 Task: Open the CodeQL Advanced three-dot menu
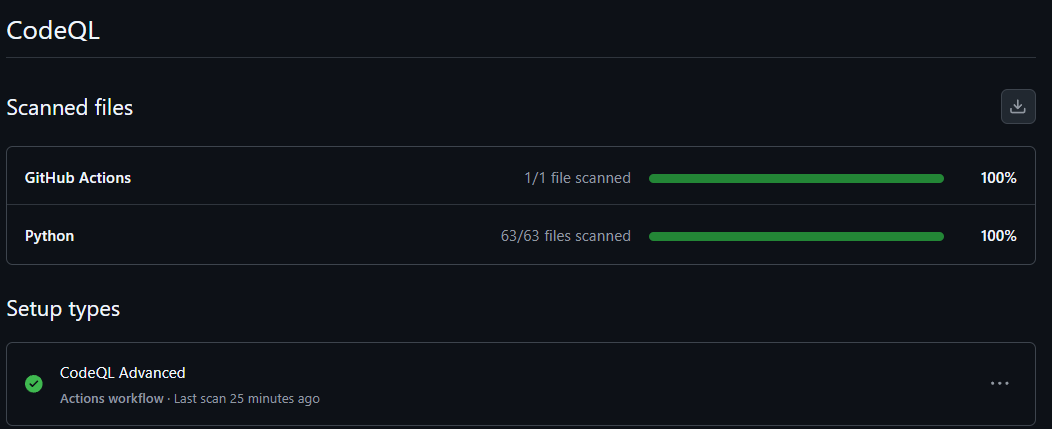[x=999, y=383]
